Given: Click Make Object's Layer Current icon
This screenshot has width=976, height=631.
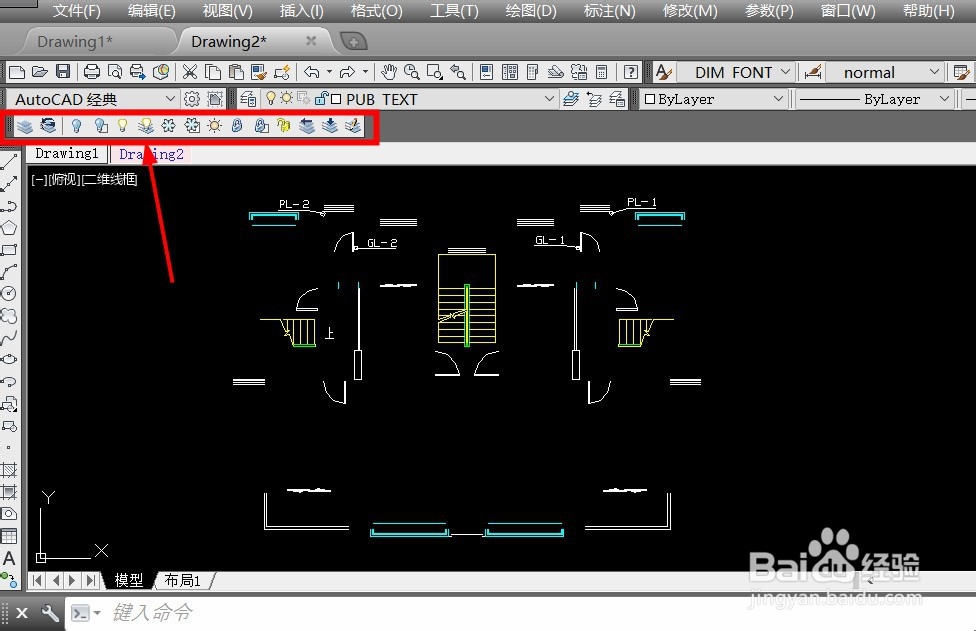Looking at the screenshot, I should pos(571,99).
